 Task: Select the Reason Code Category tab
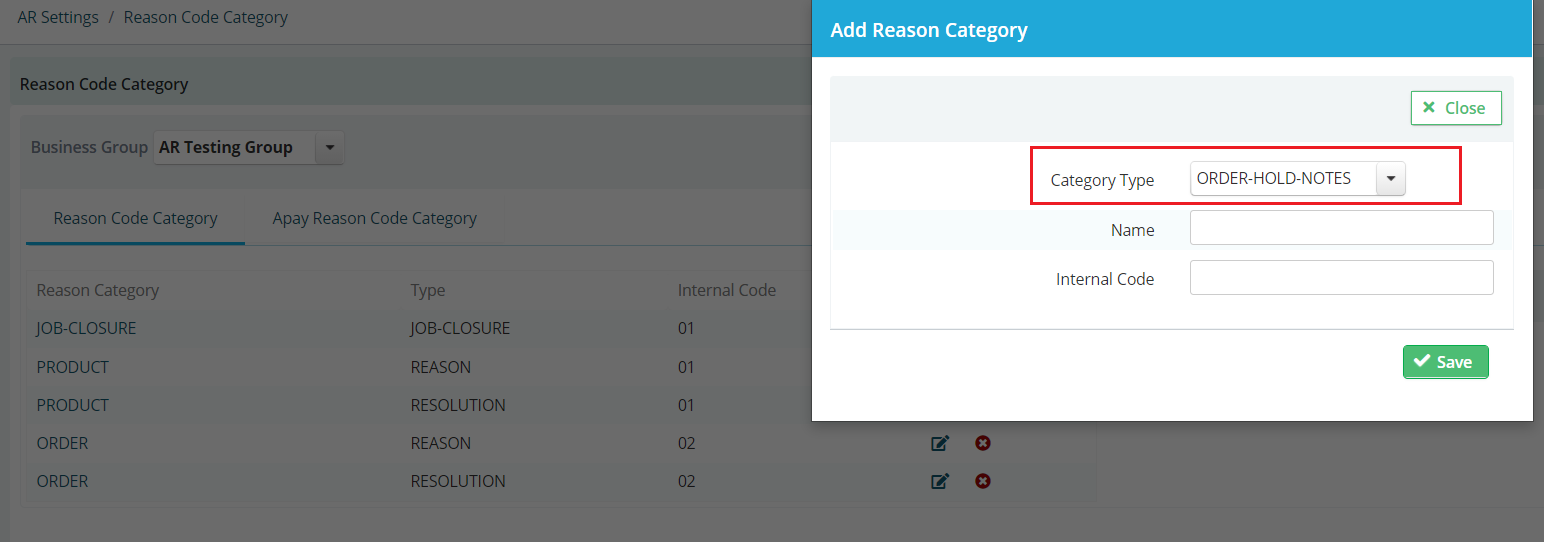click(x=136, y=218)
